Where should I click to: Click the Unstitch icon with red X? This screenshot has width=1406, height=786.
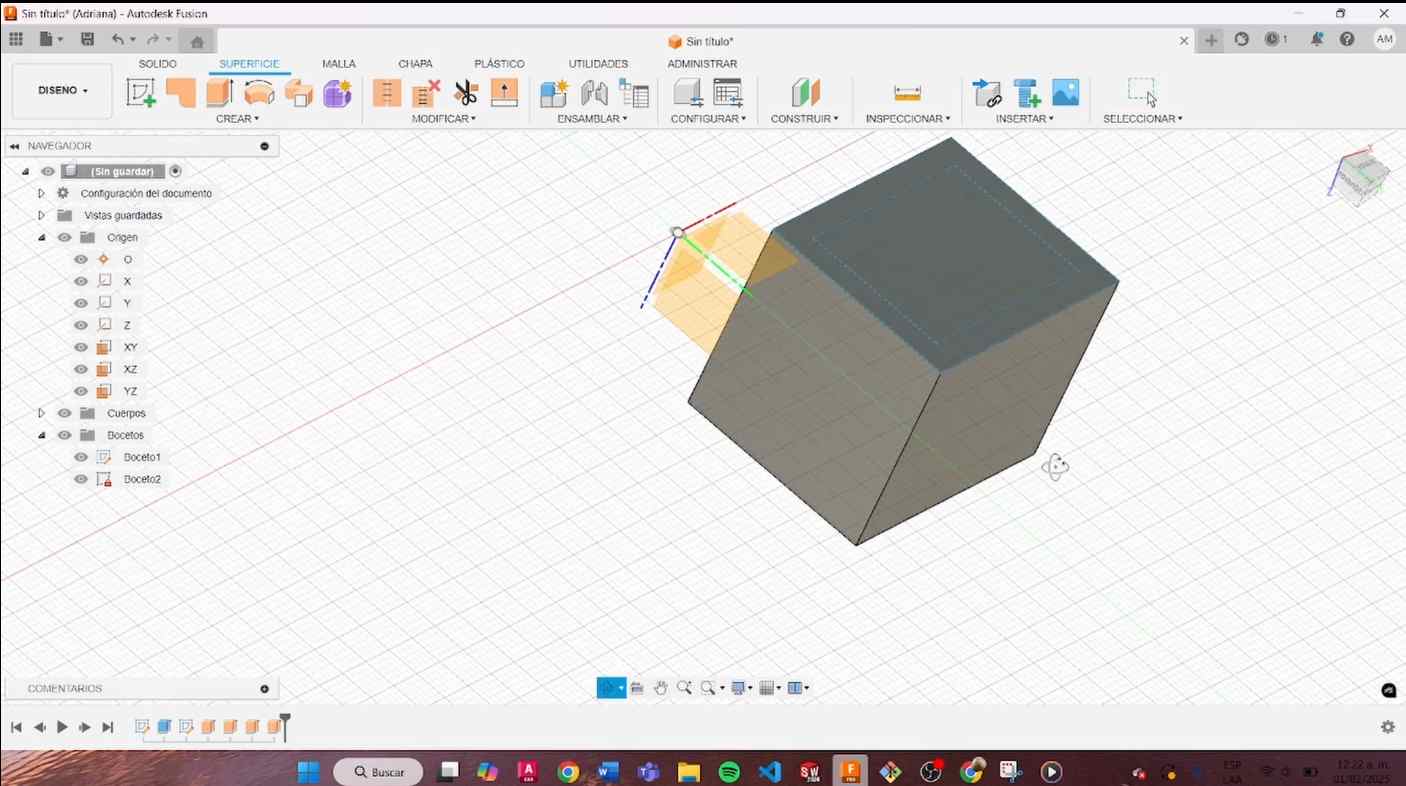(x=427, y=93)
